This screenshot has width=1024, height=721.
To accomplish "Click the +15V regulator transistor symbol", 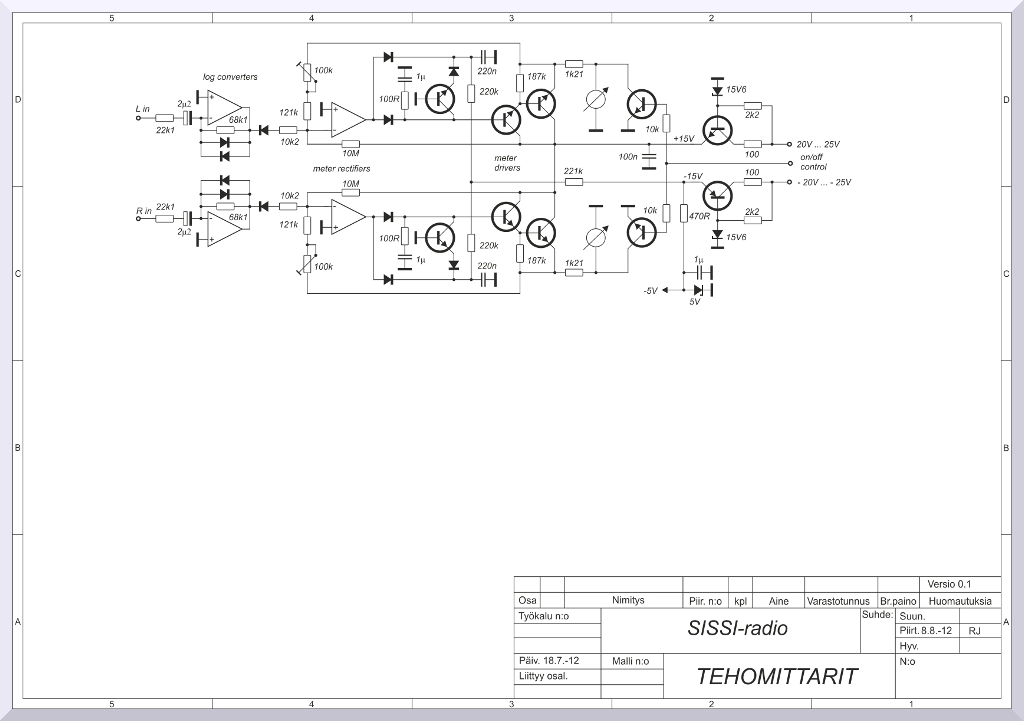I will click(717, 129).
